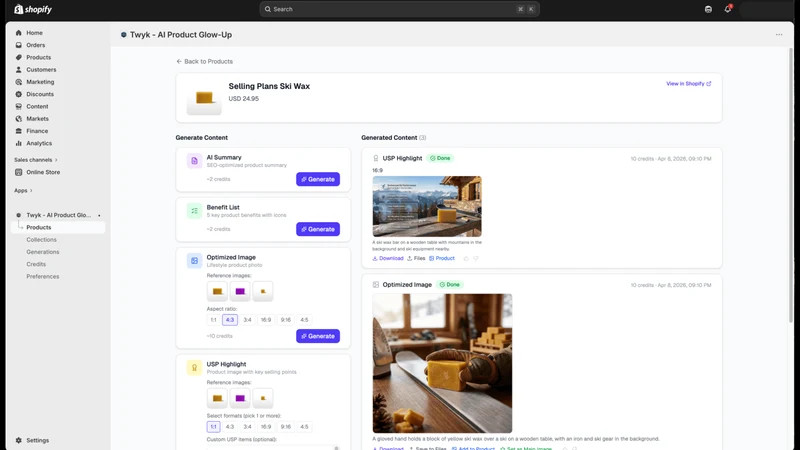Image resolution: width=800 pixels, height=450 pixels.
Task: Open the Marketing section icon
Action: (x=18, y=82)
